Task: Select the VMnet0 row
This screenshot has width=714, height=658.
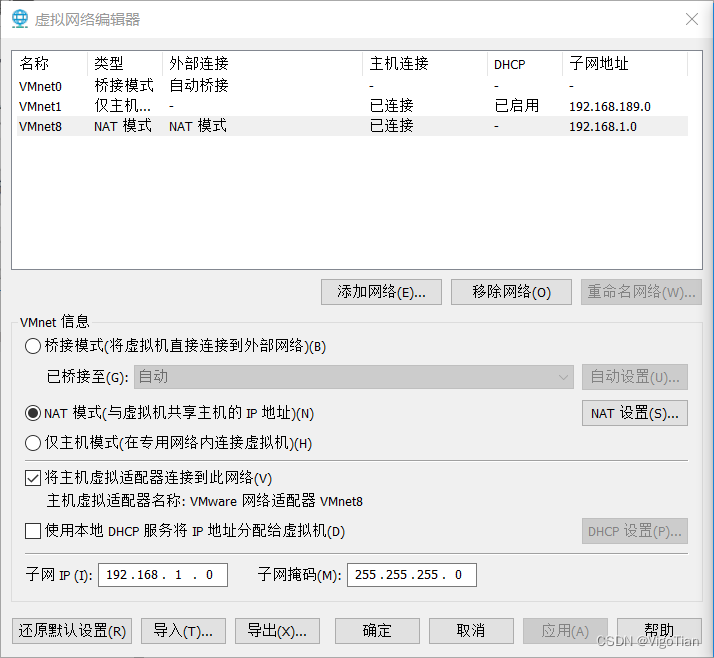Action: [352, 86]
